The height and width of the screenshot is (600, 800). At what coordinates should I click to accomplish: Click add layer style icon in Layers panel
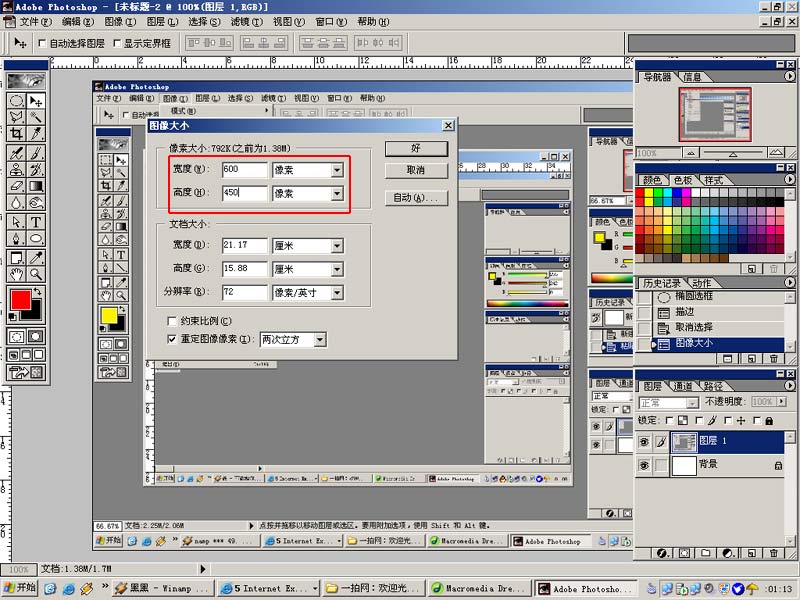pos(662,553)
